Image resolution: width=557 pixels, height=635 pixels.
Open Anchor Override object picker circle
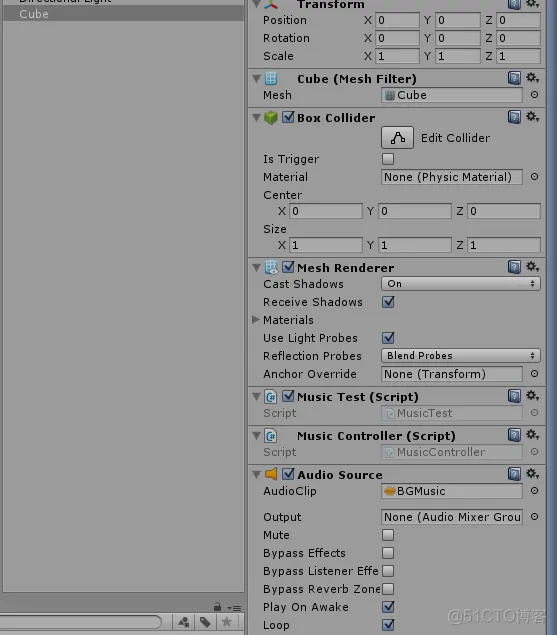click(x=534, y=374)
